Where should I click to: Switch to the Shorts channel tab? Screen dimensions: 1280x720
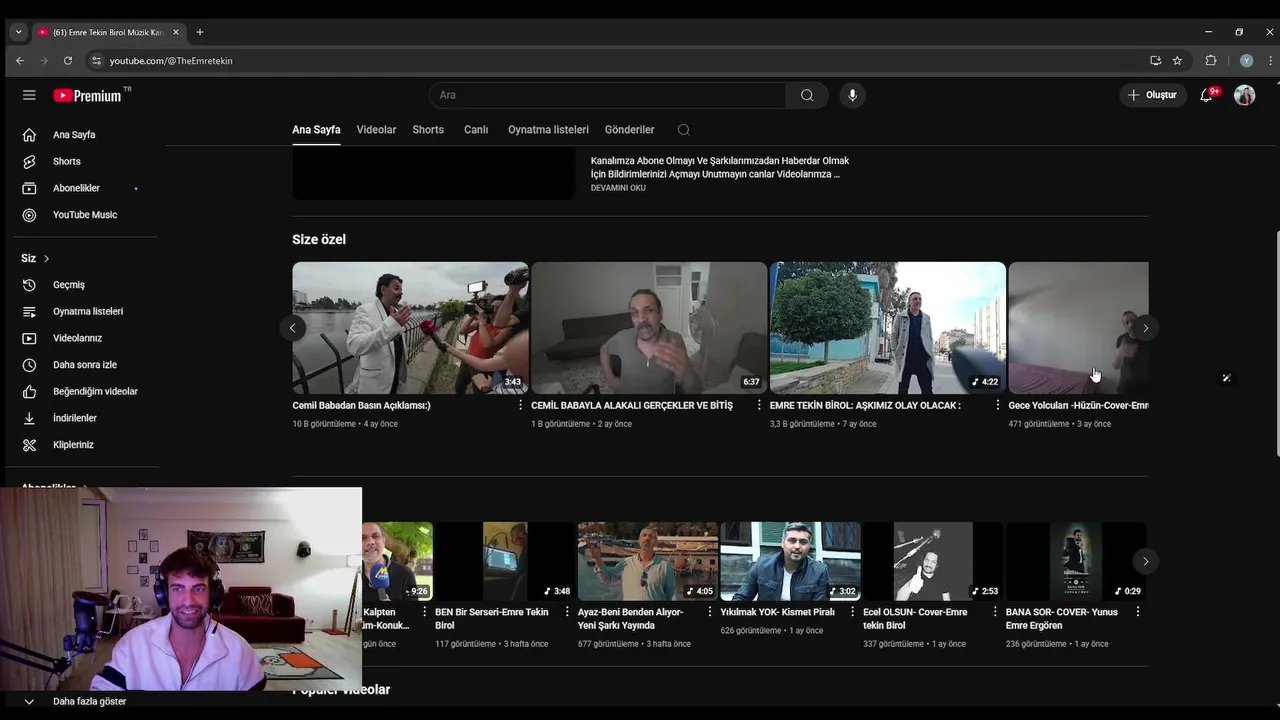[x=428, y=130]
